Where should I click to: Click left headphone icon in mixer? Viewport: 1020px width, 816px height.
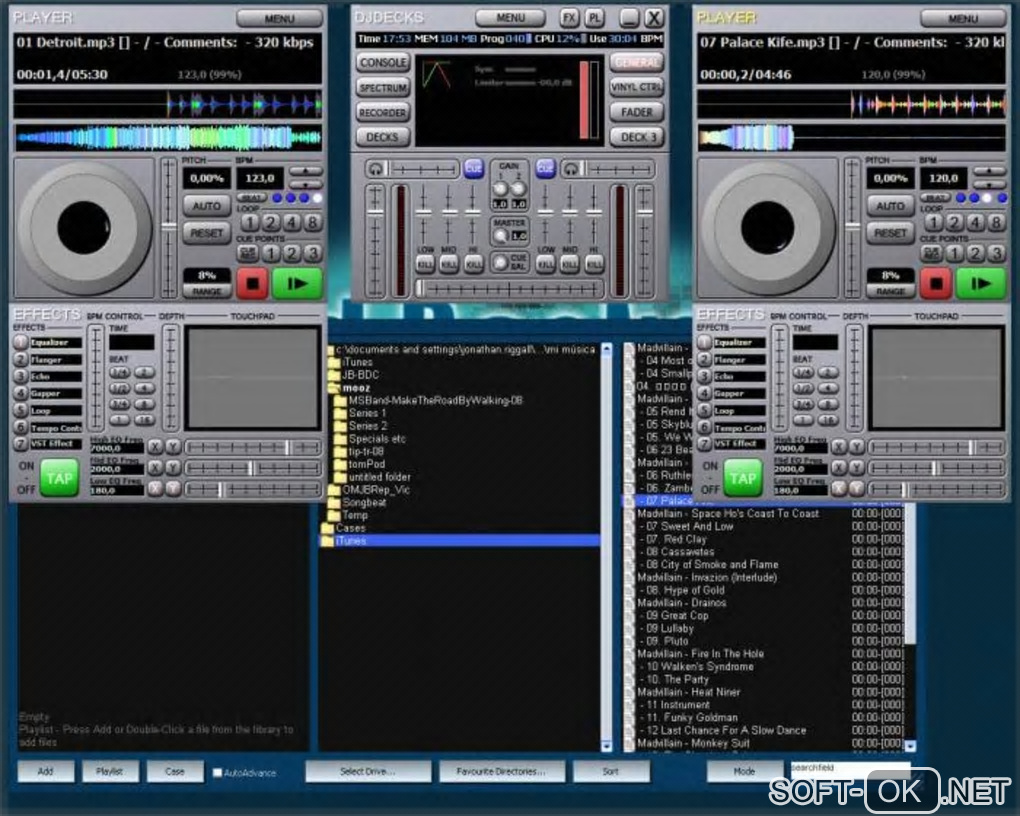point(375,169)
